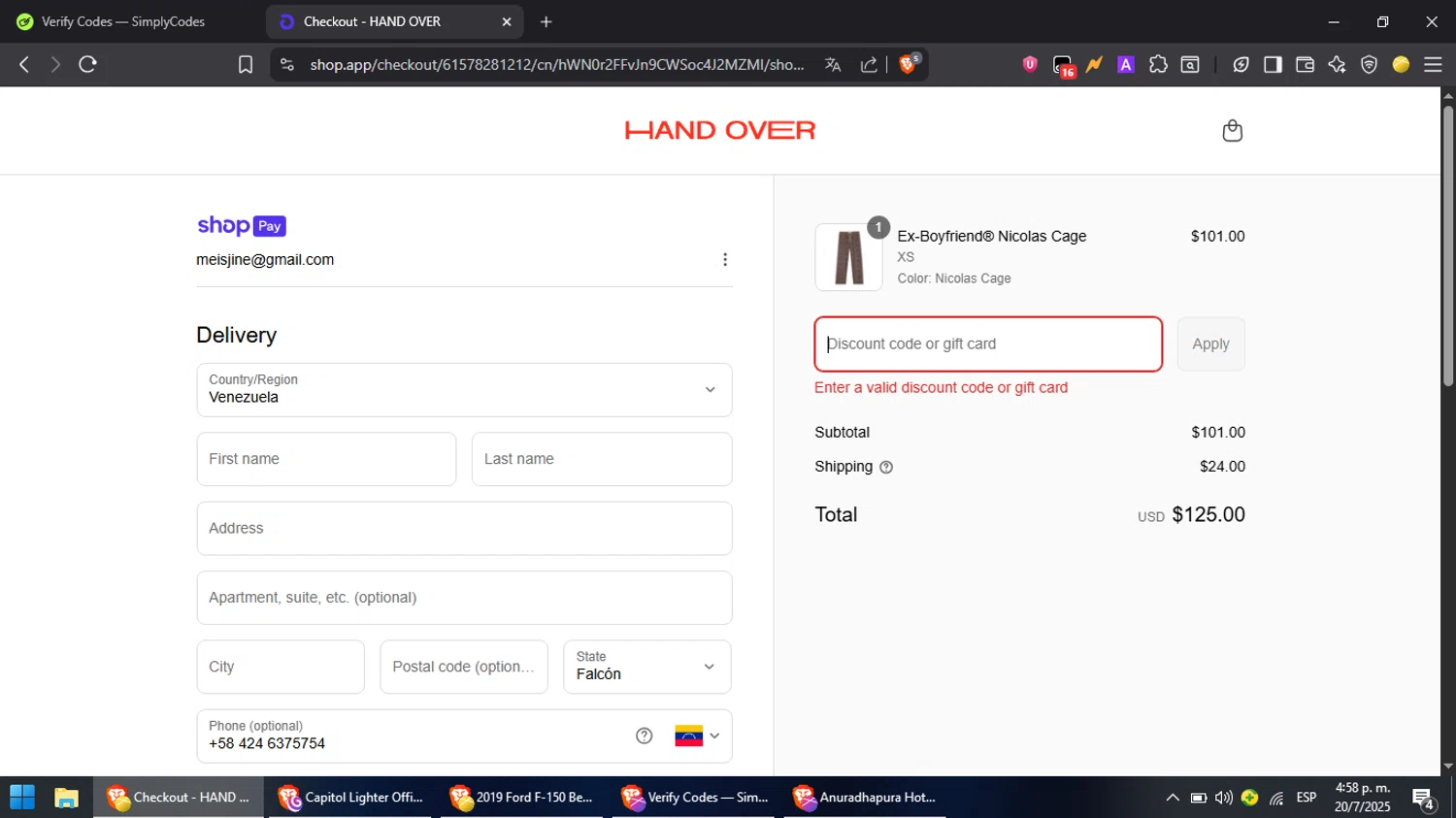Image resolution: width=1456 pixels, height=818 pixels.
Task: Reload the checkout page
Action: [x=87, y=64]
